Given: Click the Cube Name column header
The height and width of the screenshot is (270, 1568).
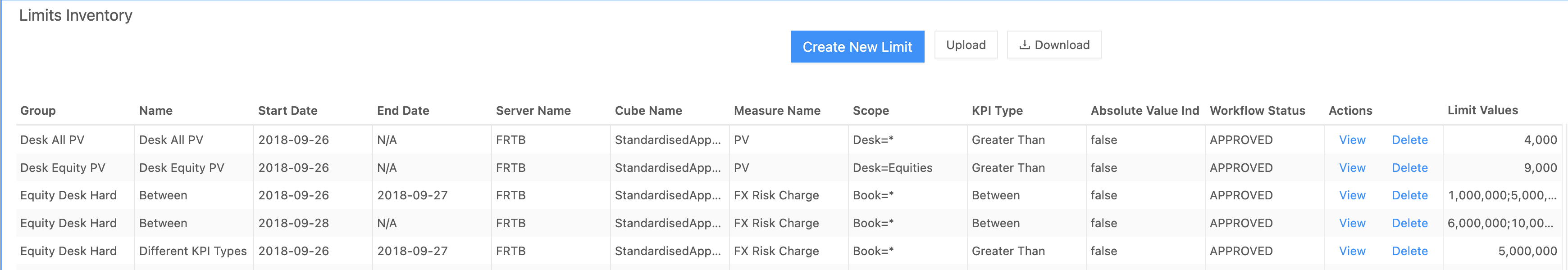Looking at the screenshot, I should pos(648,111).
